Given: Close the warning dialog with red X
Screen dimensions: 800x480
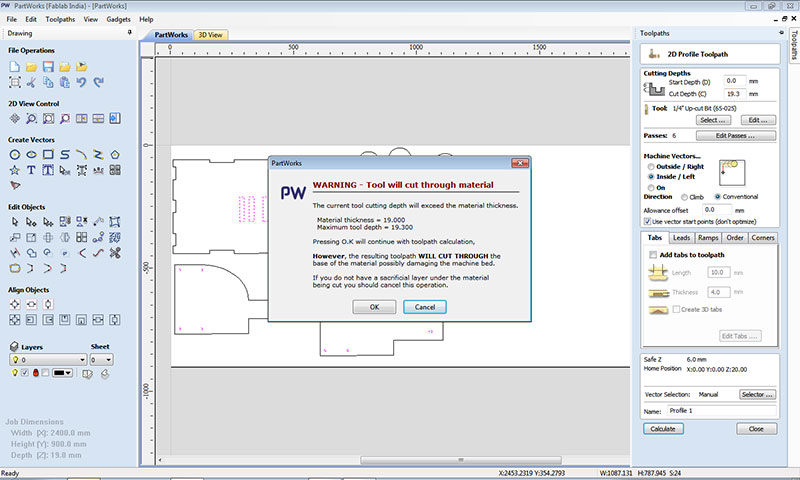Looking at the screenshot, I should (x=520, y=163).
